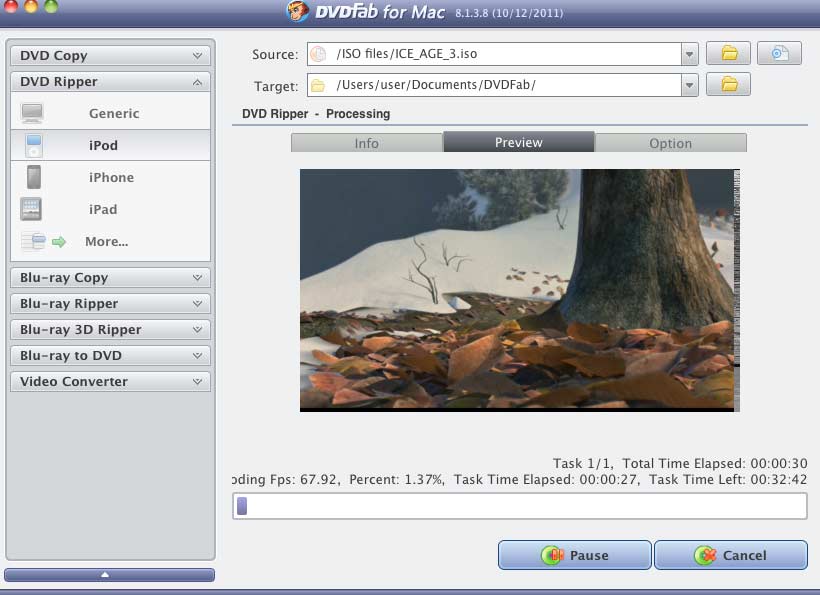The width and height of the screenshot is (820, 595).
Task: Expand the Blu-ray 3D Ripper section
Action: click(x=110, y=329)
